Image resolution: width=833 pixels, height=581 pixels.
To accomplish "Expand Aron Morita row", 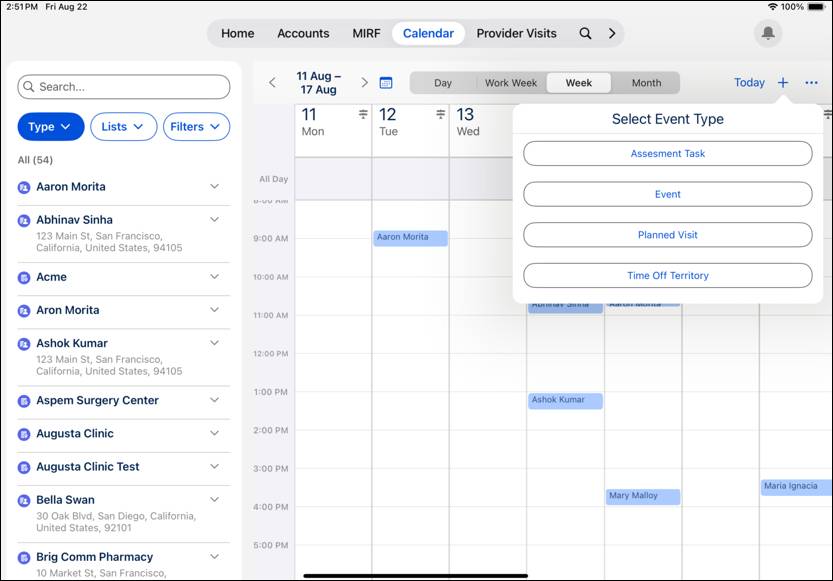I will click(x=214, y=310).
